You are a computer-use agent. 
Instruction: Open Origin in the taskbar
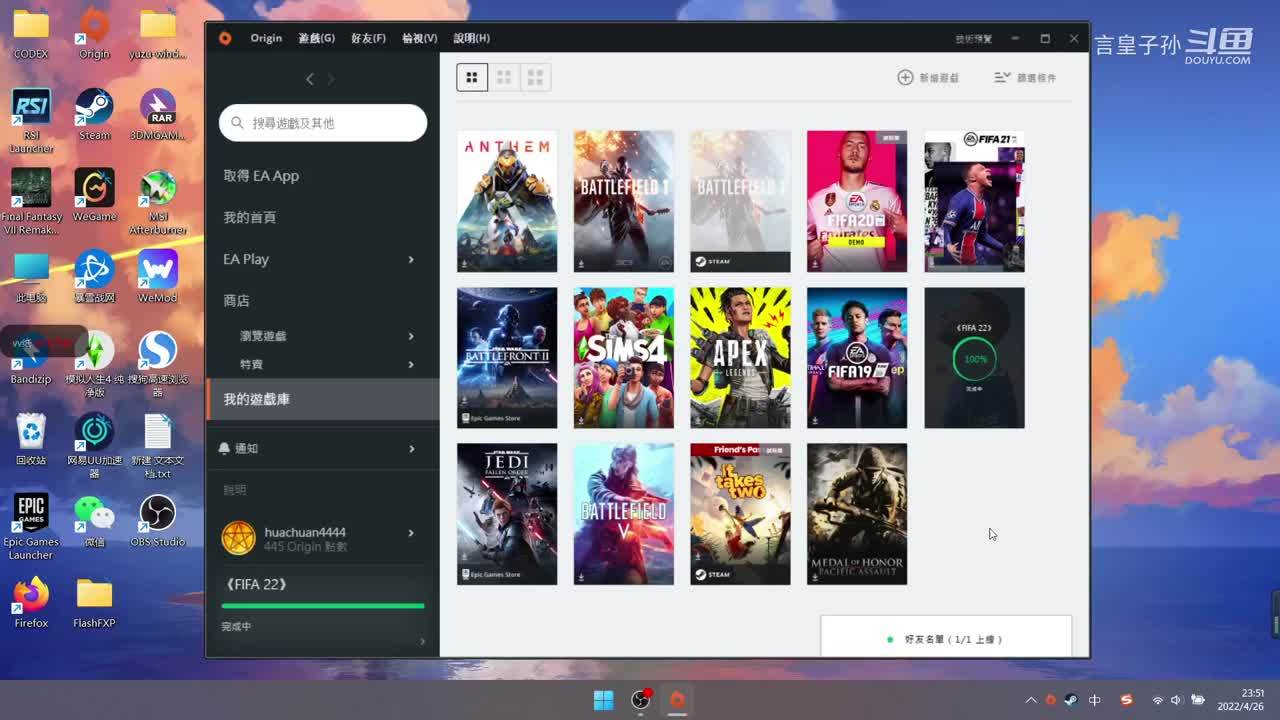[x=677, y=700]
